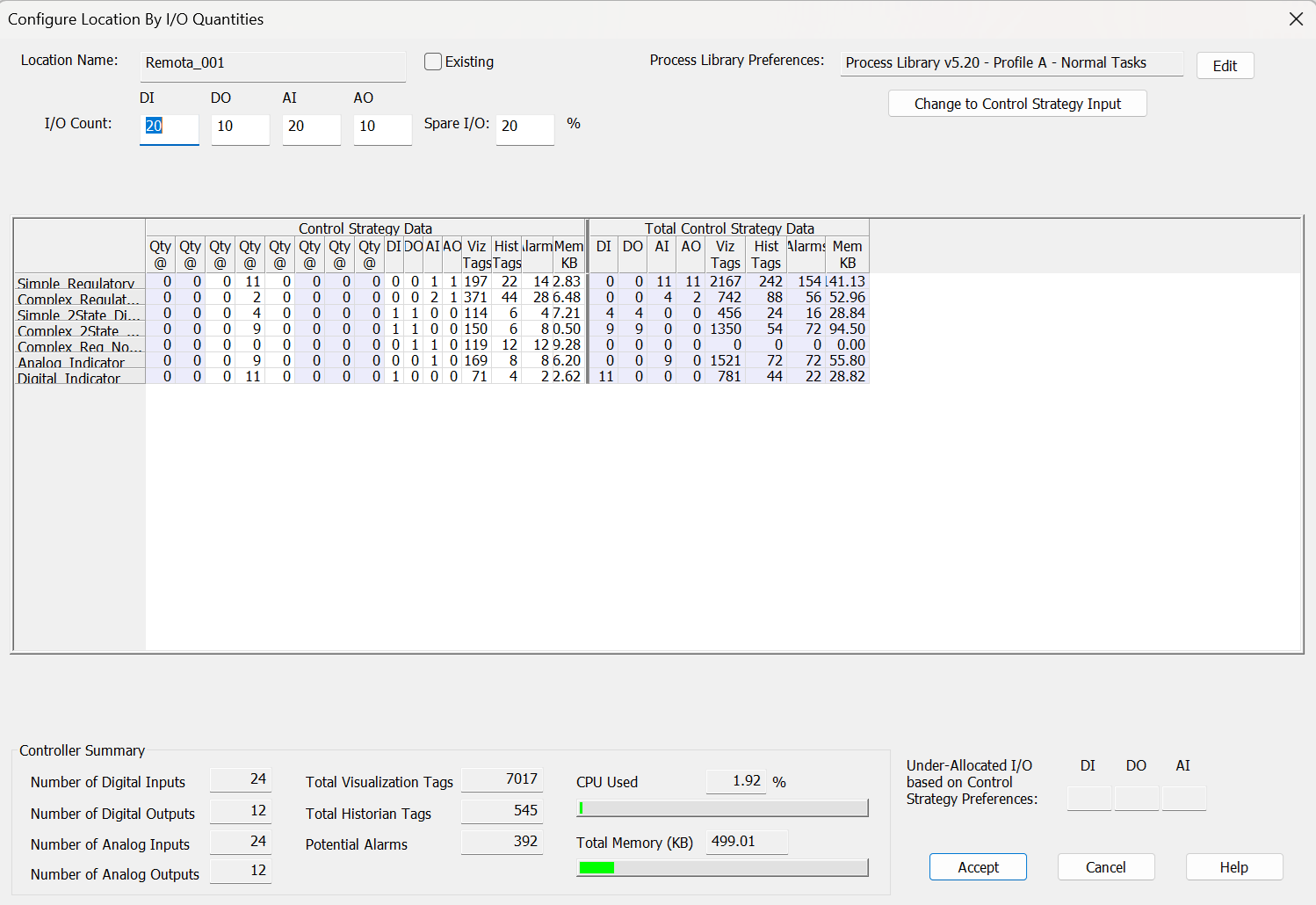Click the CPU Used value 1.92
This screenshot has width=1316, height=905.
(736, 781)
